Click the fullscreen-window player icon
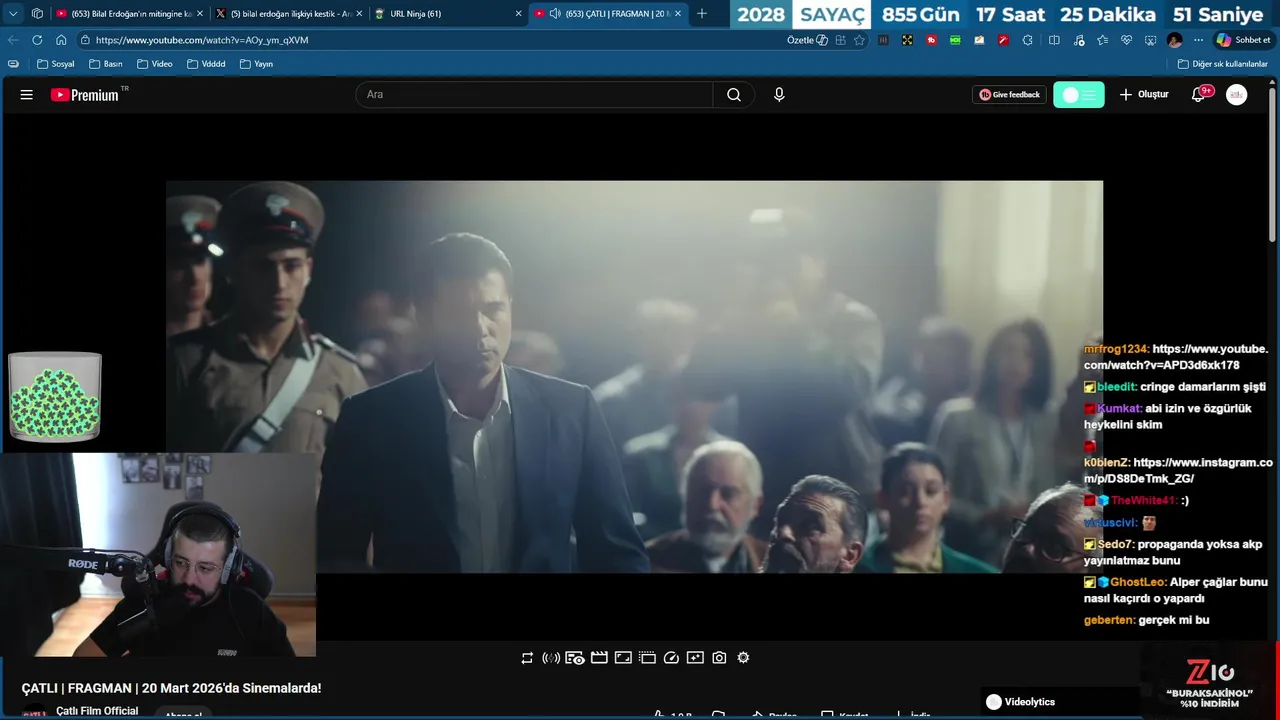The height and width of the screenshot is (720, 1280). tap(623, 658)
